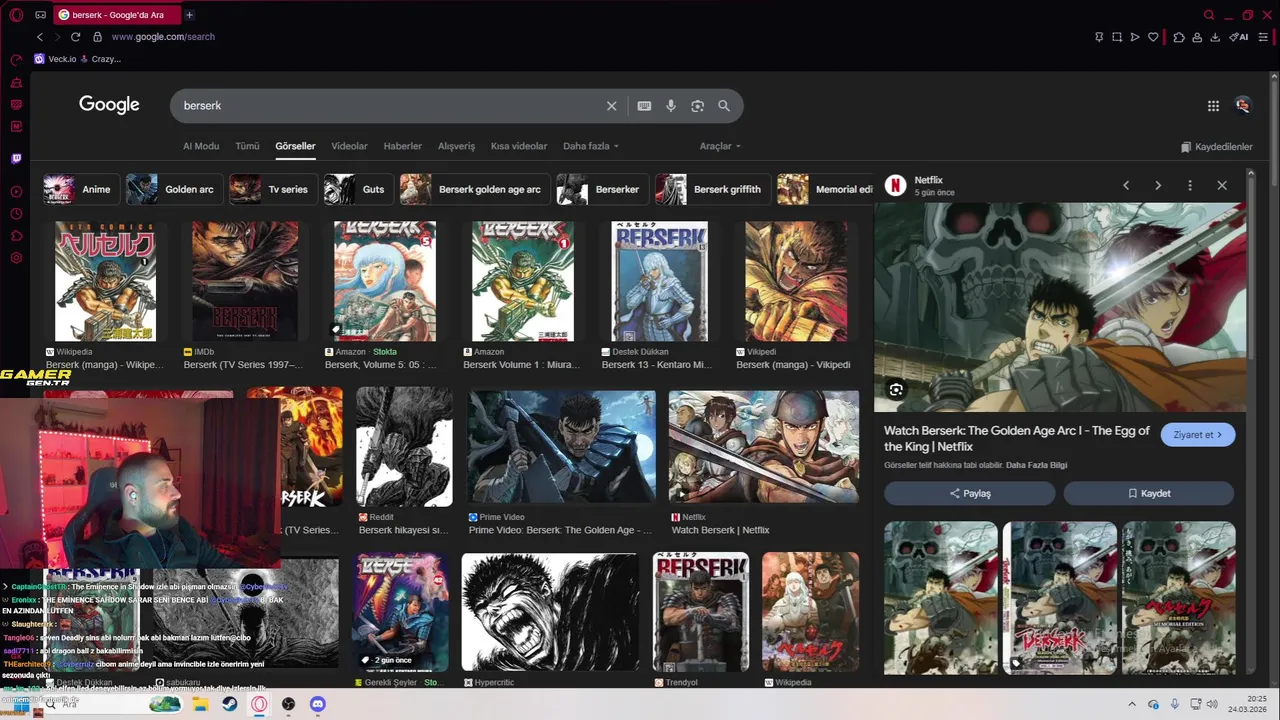The image size is (1280, 720).
Task: Open the Daha Fazla Bilgi link
Action: click(x=1037, y=465)
